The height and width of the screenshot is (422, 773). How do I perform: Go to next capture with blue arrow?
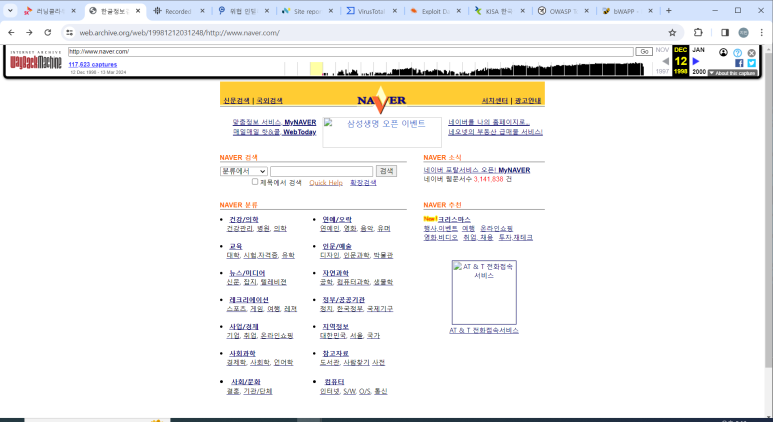coord(696,61)
